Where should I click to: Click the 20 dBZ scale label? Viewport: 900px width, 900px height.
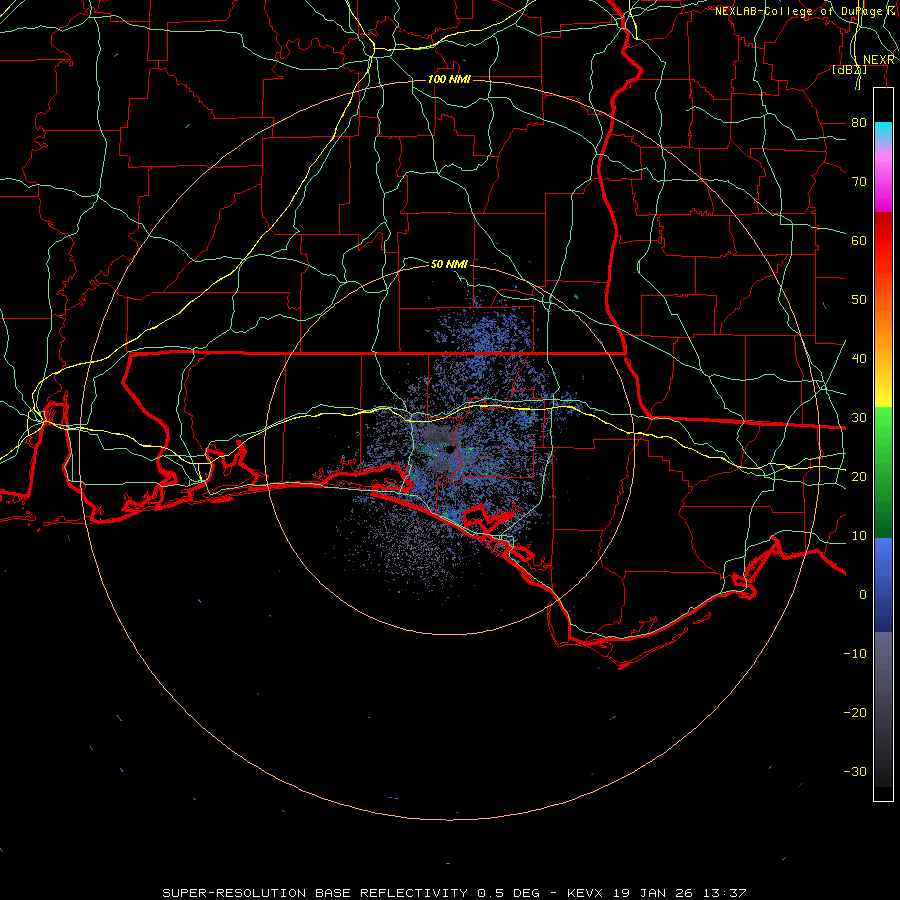click(859, 476)
